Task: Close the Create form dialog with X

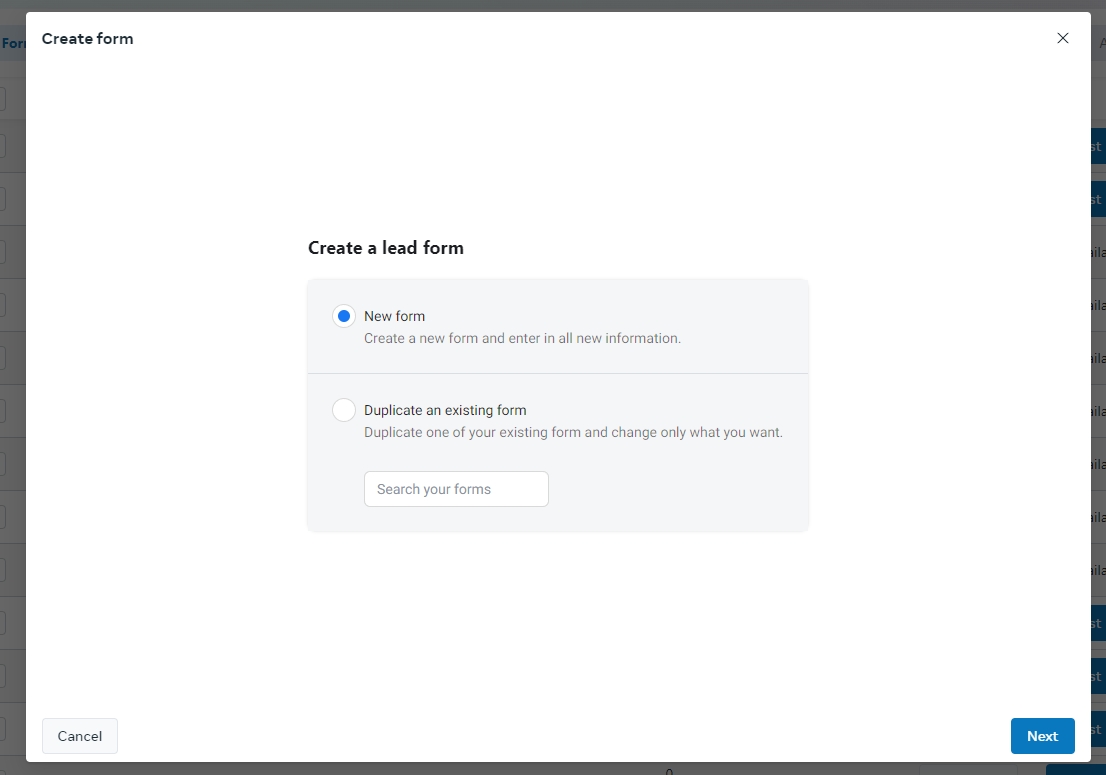Action: 1062,38
